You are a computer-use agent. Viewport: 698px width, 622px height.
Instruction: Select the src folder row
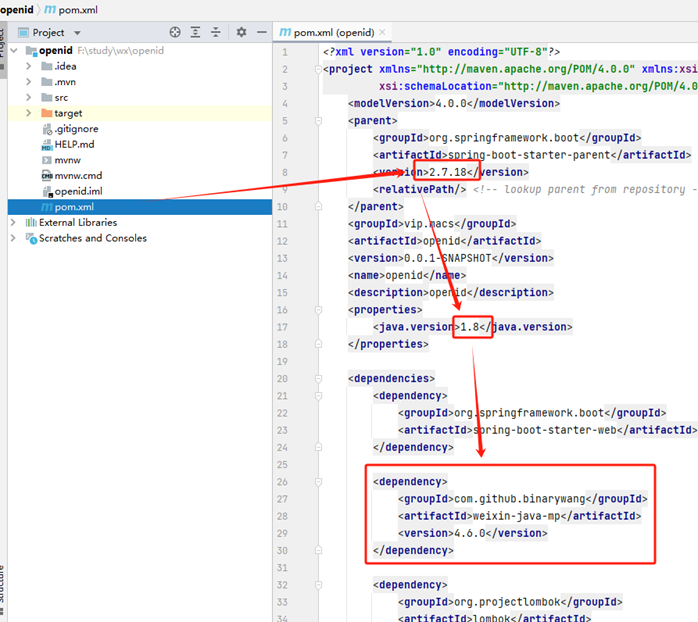[140, 97]
